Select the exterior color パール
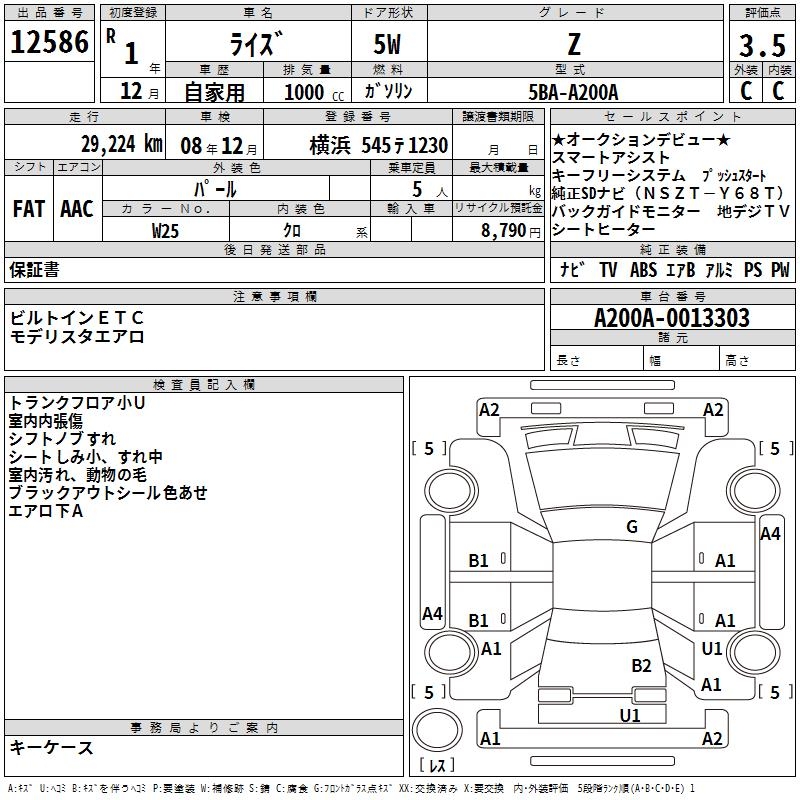The height and width of the screenshot is (800, 800). pyautogui.click(x=215, y=189)
